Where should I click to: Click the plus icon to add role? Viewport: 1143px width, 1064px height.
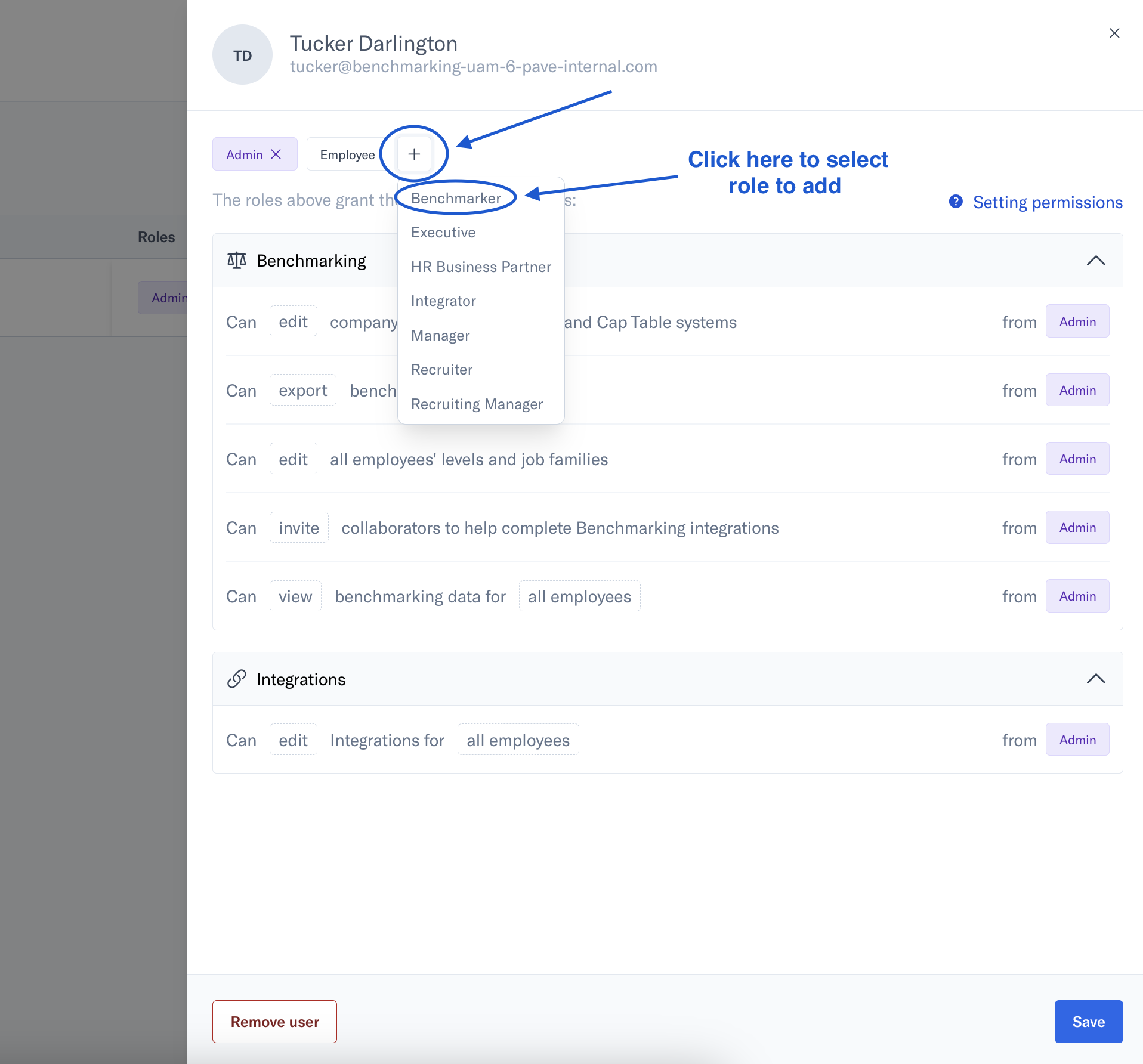pos(414,154)
